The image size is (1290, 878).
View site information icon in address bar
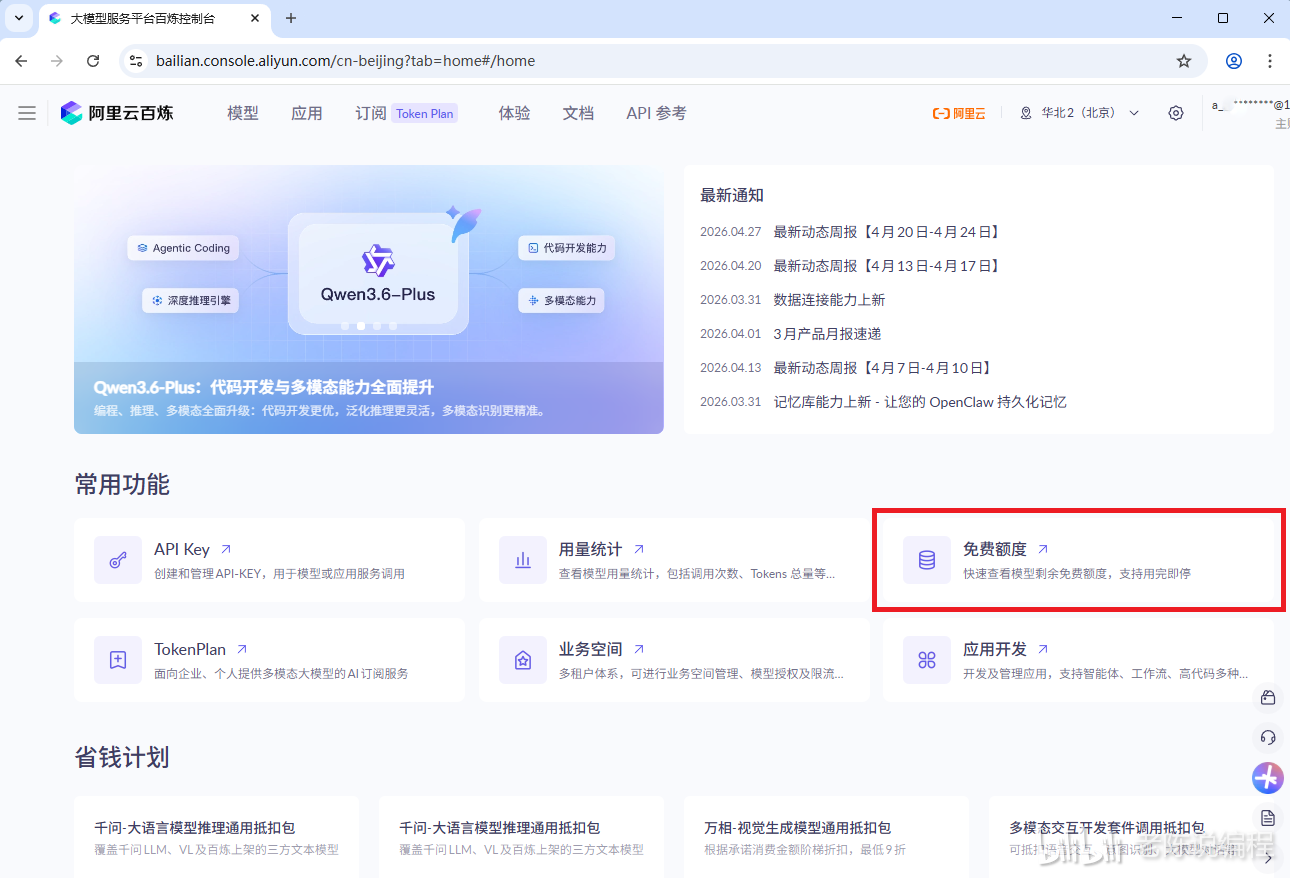coord(137,61)
